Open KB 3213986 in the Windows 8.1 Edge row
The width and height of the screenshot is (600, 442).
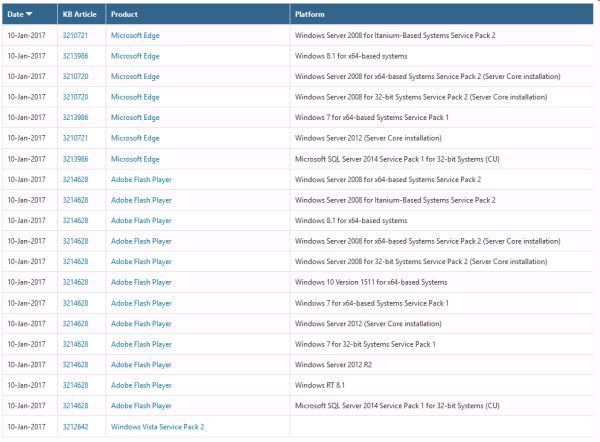[75, 56]
